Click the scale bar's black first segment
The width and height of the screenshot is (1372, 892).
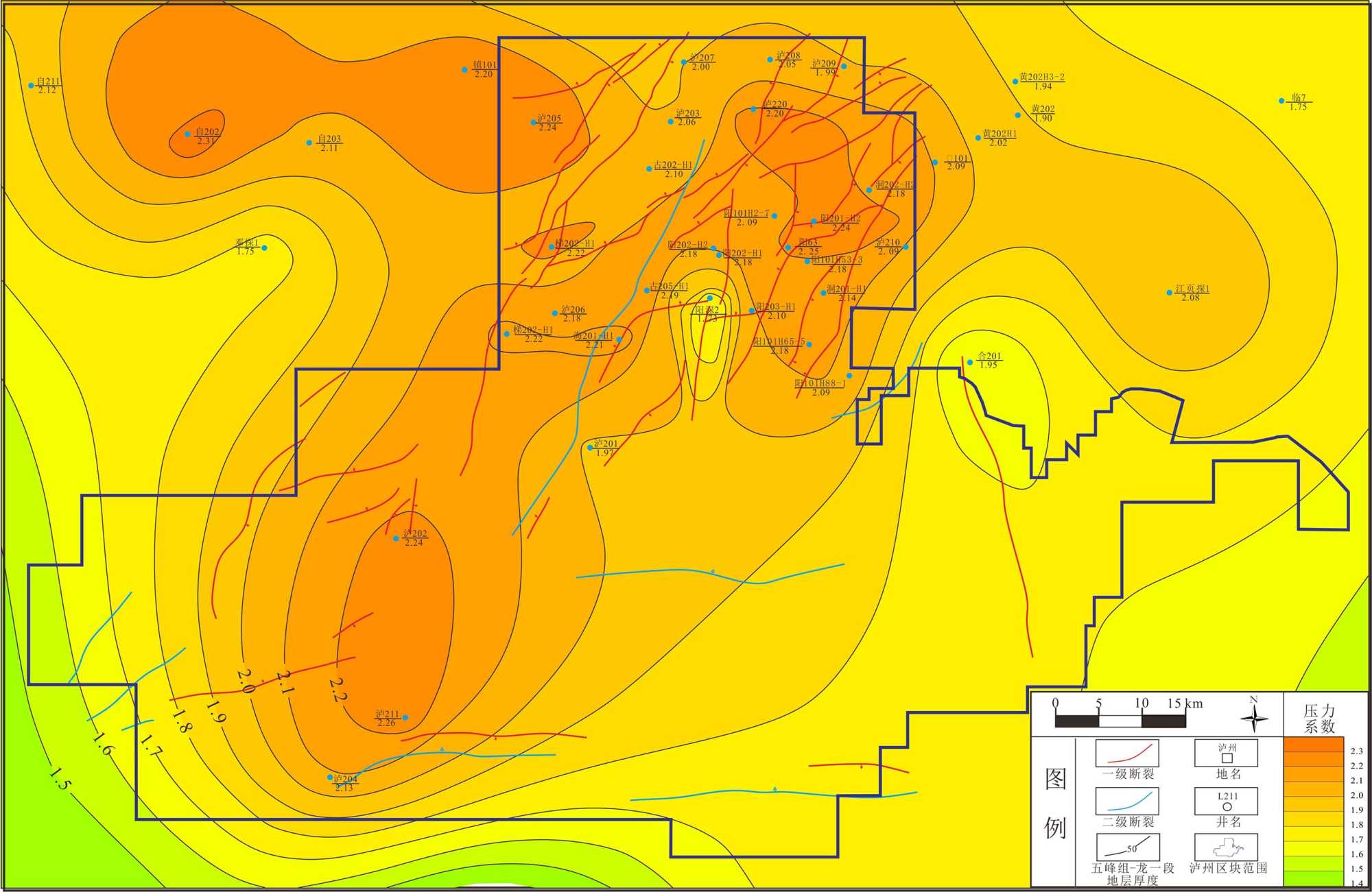coord(1076,721)
